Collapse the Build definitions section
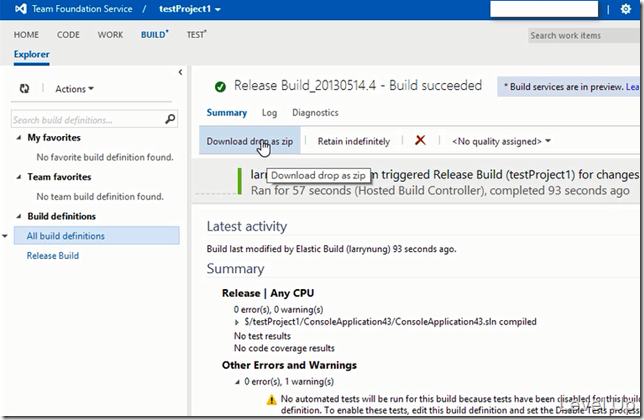Screen dimensions: 644x420 tap(18, 216)
